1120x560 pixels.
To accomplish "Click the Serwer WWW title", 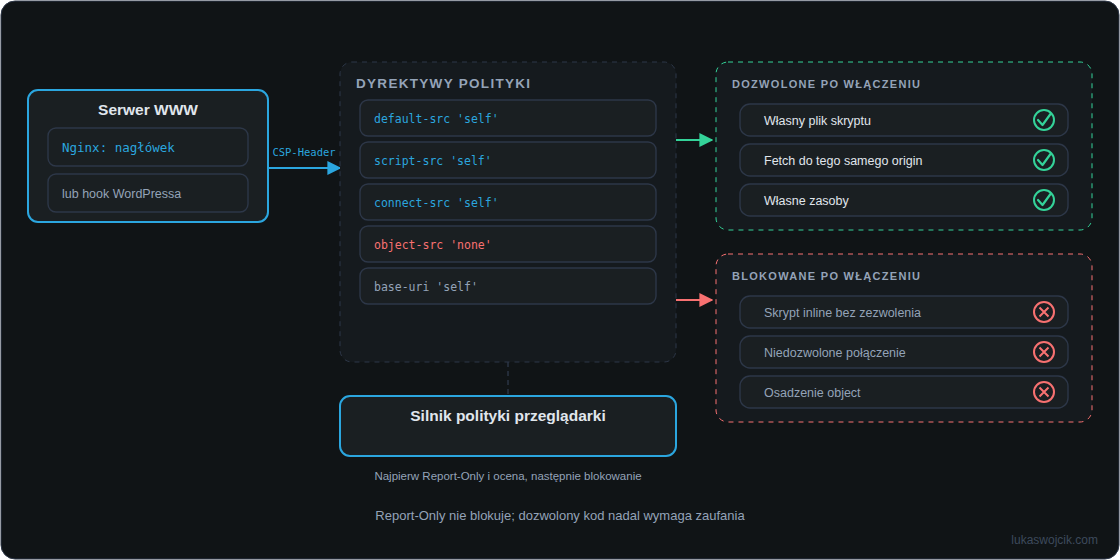I will pyautogui.click(x=148, y=110).
